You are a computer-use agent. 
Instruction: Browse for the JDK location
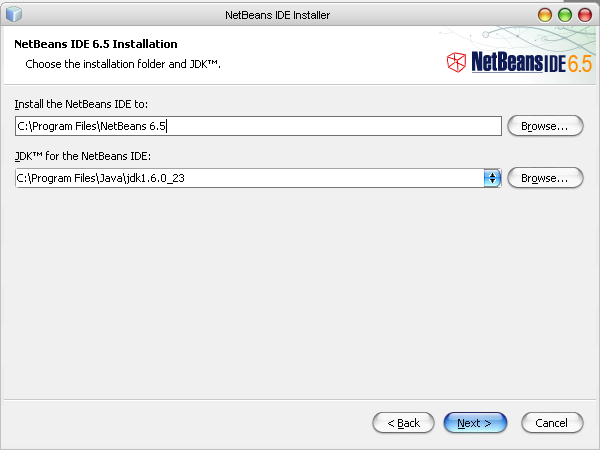point(545,178)
